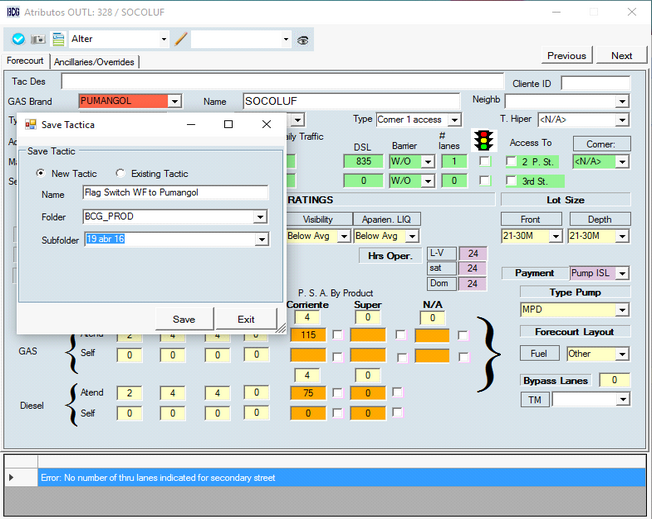Screen dimensions: 652x519
Task: Click the Depth lot size button
Action: [600, 219]
